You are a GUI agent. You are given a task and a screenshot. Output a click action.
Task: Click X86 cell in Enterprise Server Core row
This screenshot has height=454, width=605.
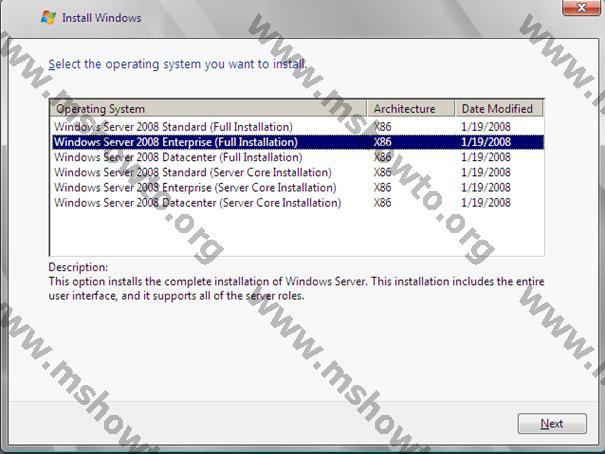tap(382, 187)
